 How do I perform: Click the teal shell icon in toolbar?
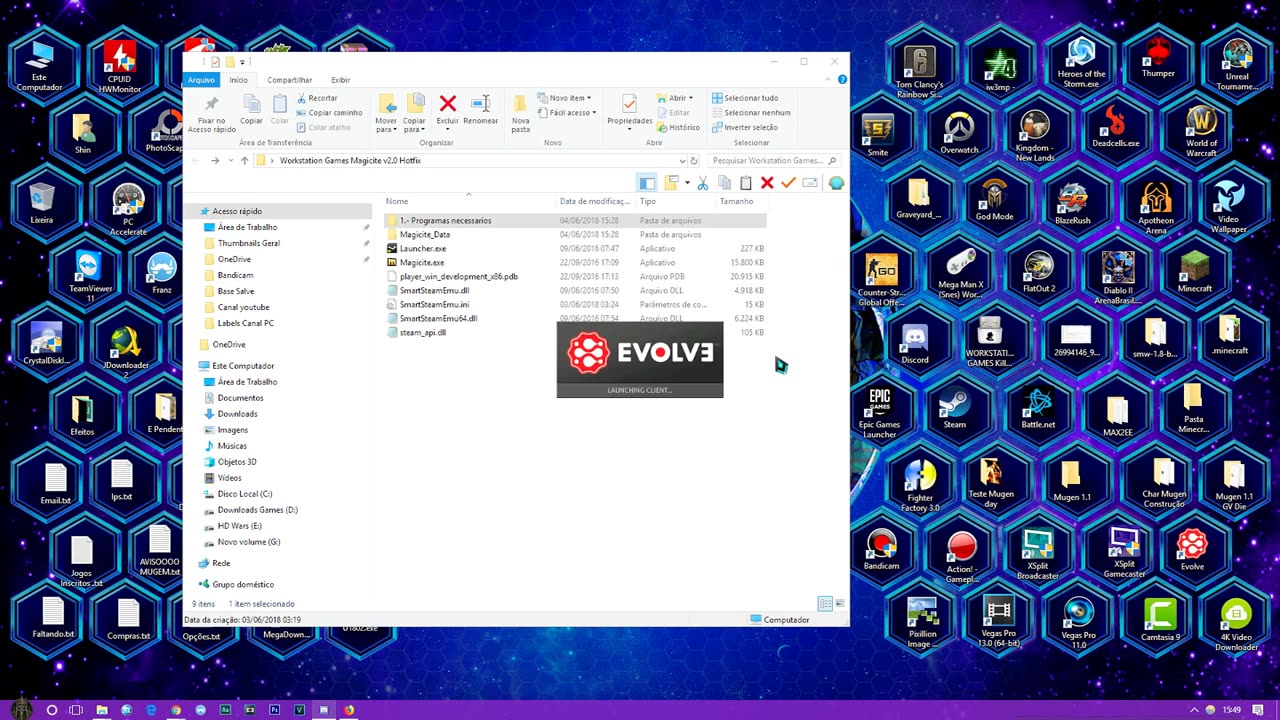pyautogui.click(x=836, y=183)
